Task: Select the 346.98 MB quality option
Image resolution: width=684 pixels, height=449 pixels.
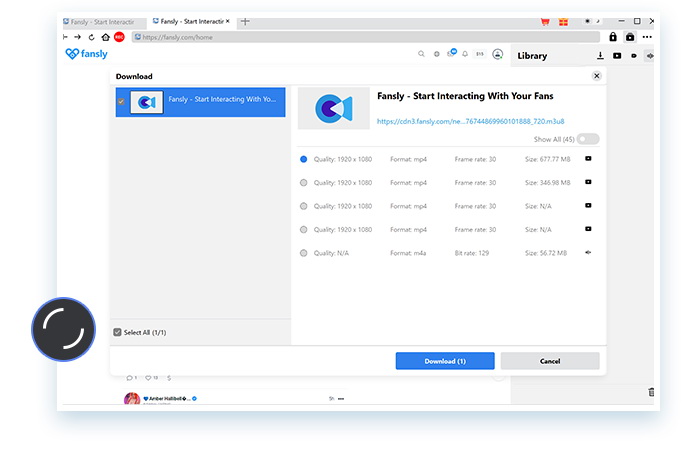Action: click(x=304, y=183)
